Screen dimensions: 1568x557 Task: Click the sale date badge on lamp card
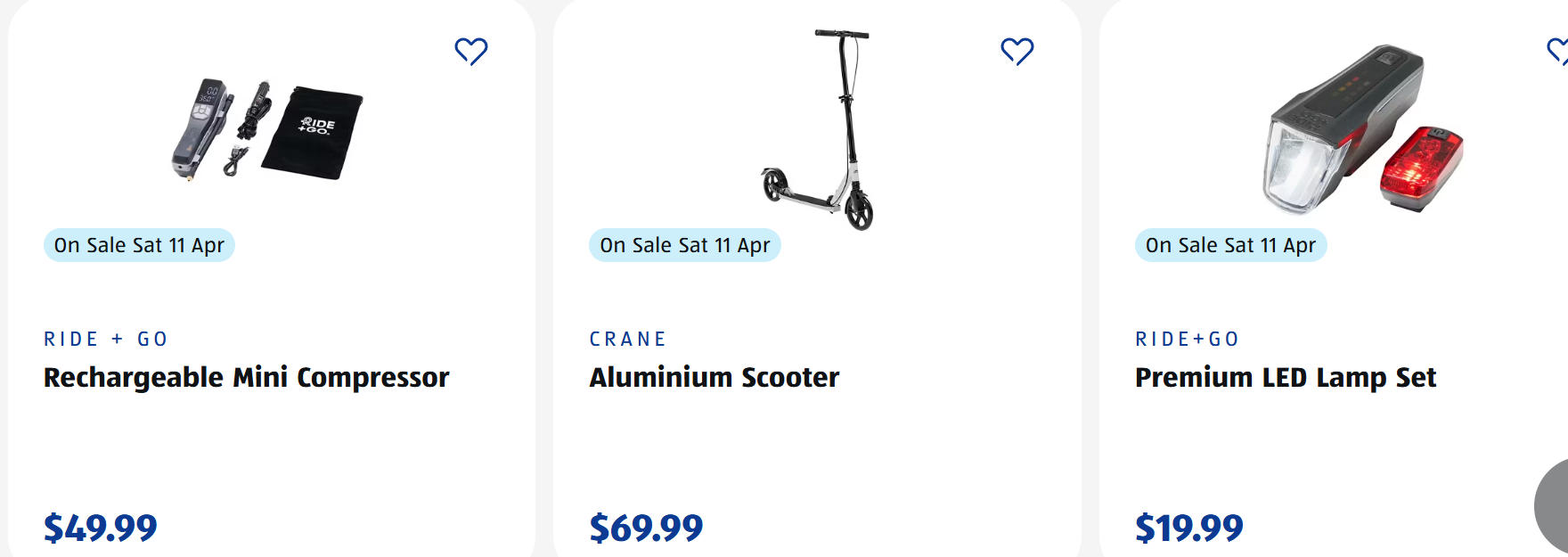coord(1230,245)
